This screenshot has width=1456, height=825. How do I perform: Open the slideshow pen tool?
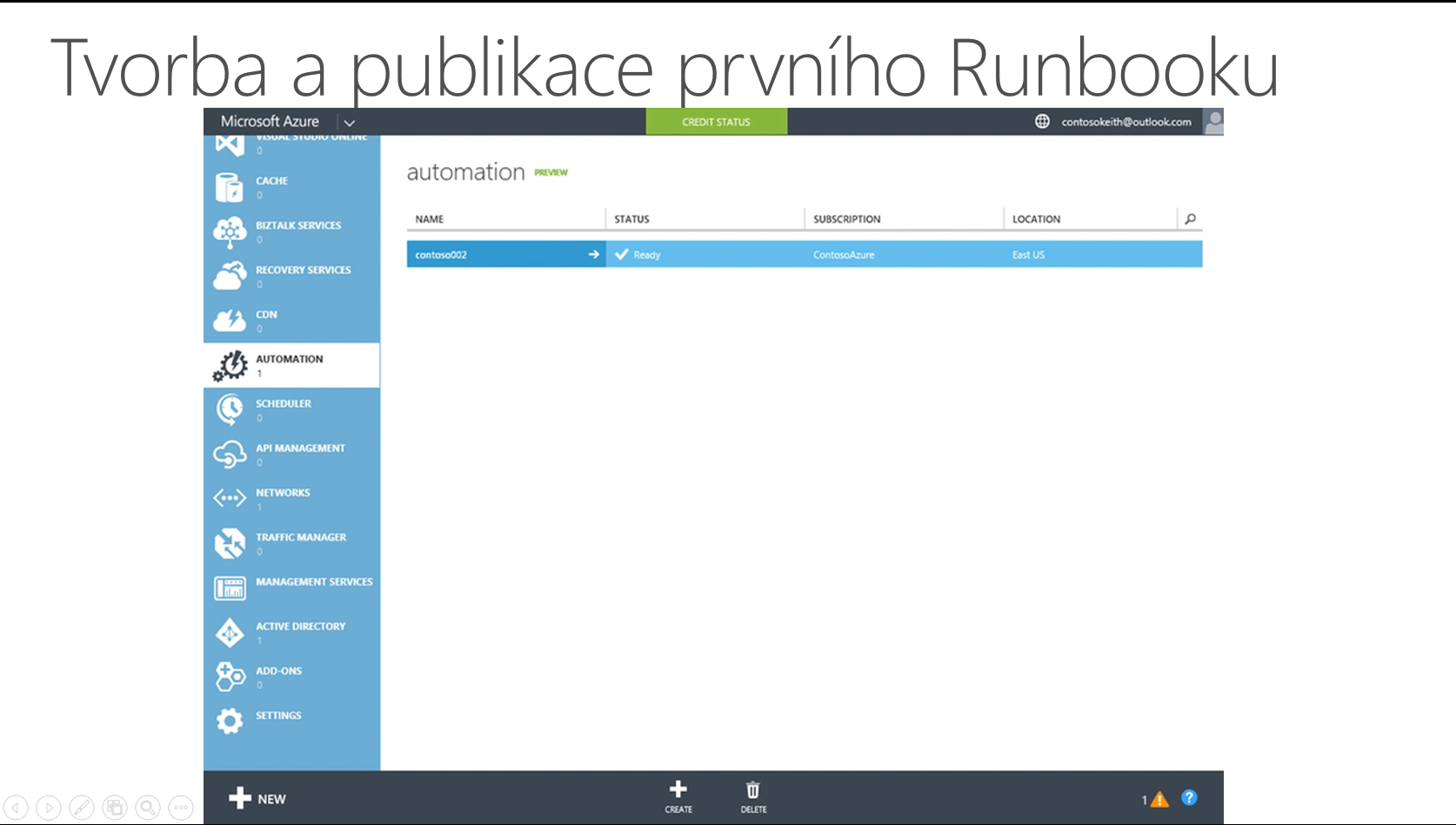82,808
